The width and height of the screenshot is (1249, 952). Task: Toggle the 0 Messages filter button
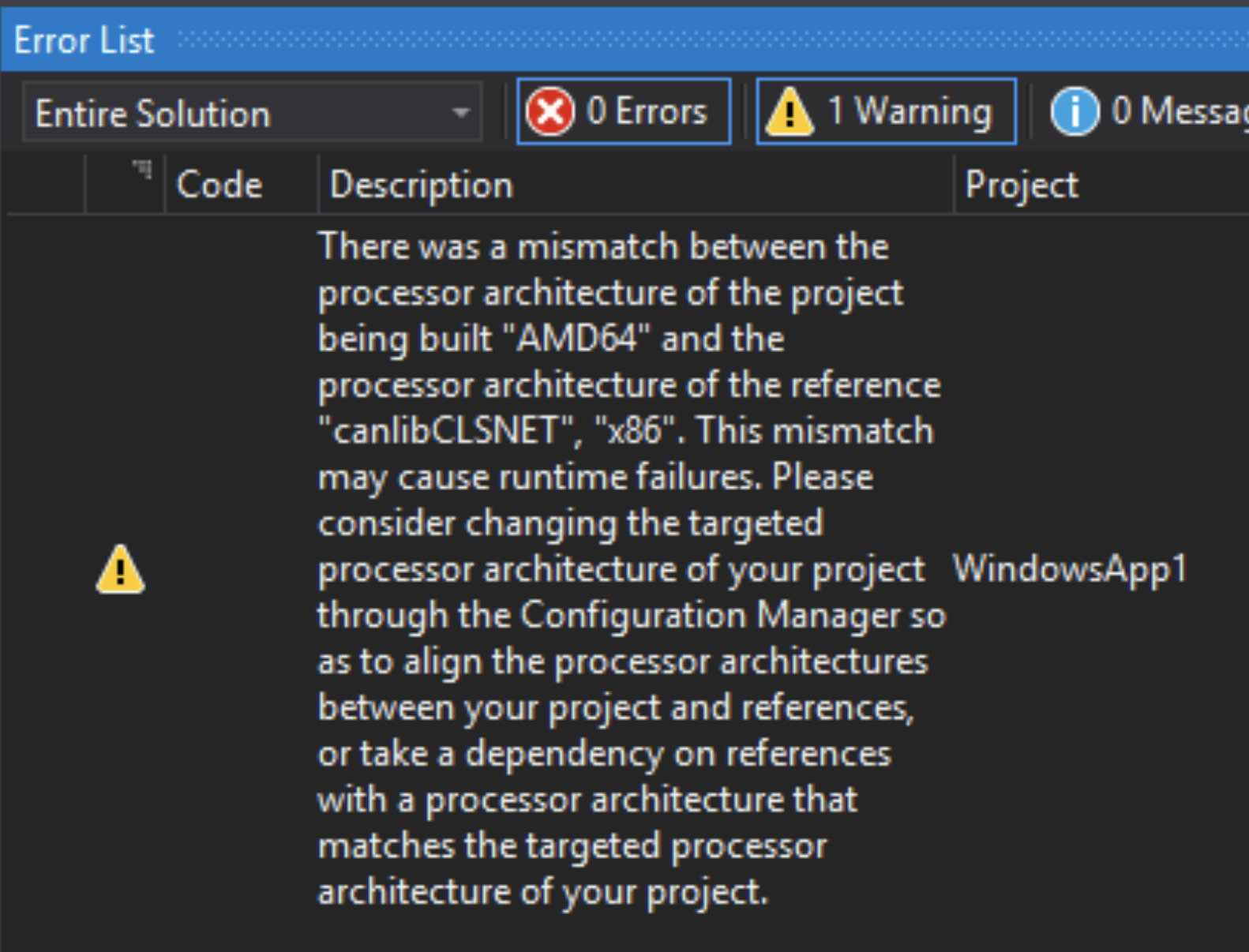click(x=1149, y=111)
